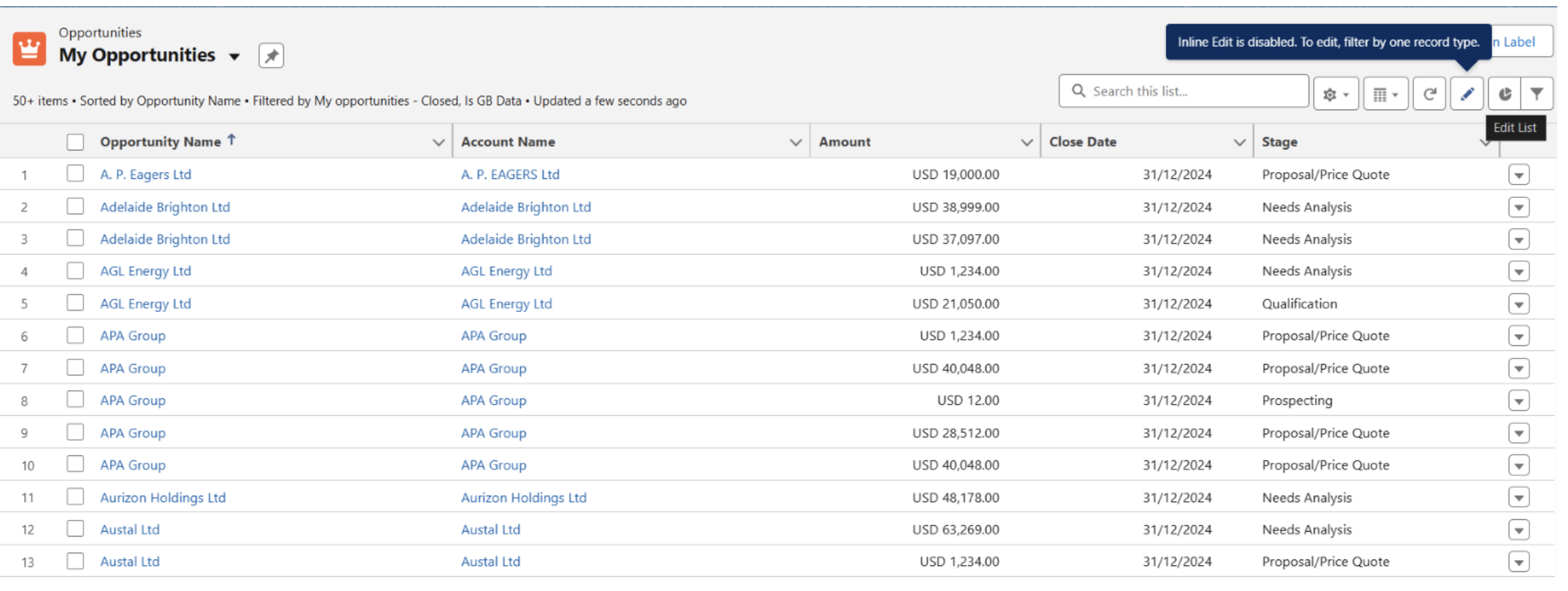Open the display-as table selector
Screen dimensions: 1568x591
coord(1385,94)
